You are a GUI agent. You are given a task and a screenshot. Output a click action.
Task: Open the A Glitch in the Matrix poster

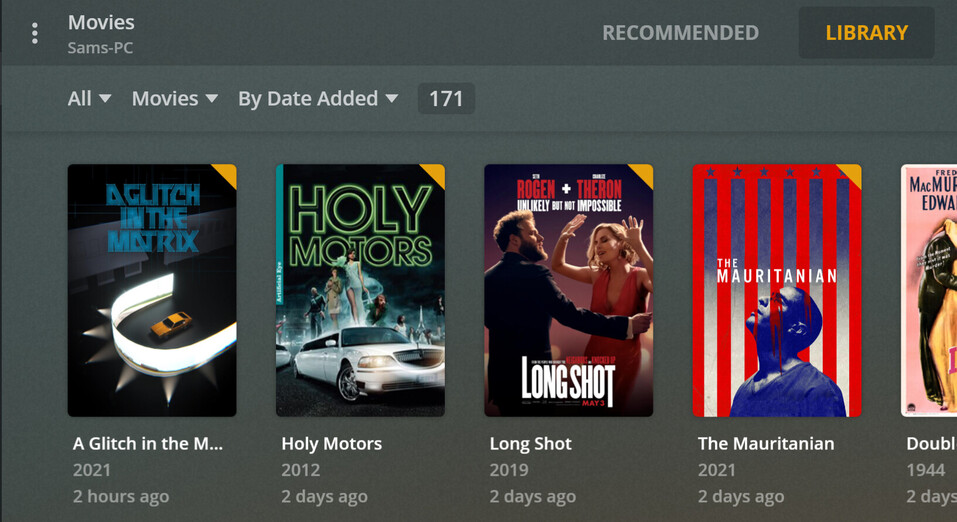pos(152,290)
